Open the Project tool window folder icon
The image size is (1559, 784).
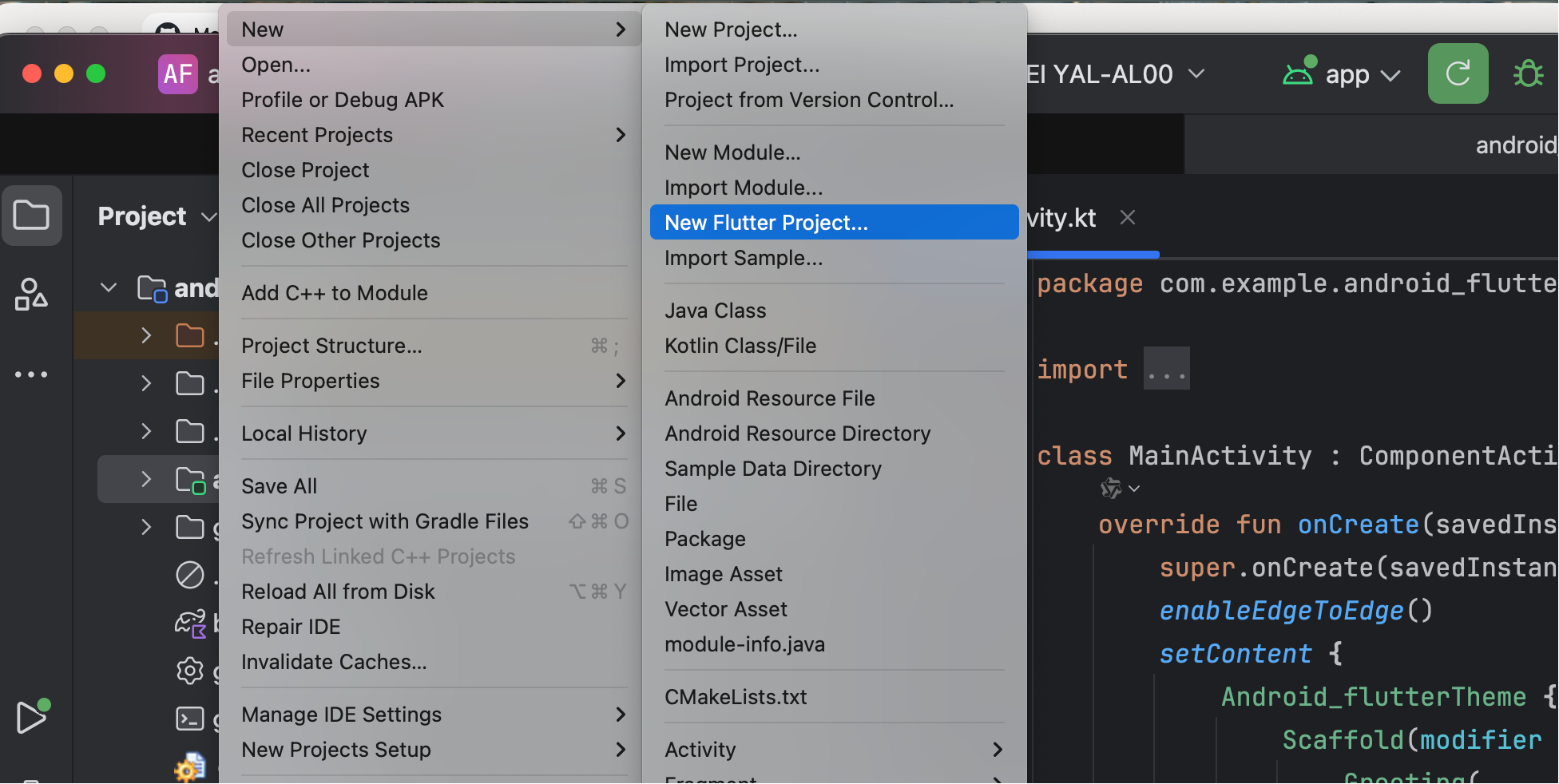pyautogui.click(x=32, y=216)
